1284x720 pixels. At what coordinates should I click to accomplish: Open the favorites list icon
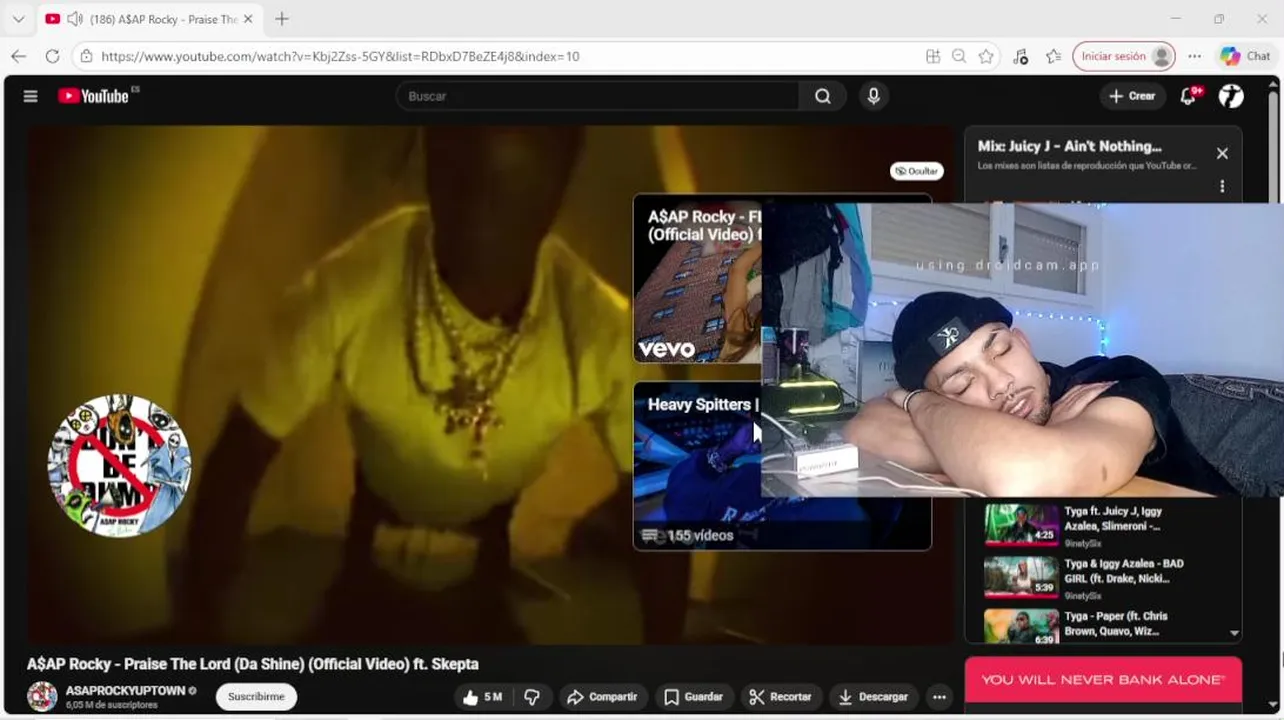click(x=1053, y=56)
